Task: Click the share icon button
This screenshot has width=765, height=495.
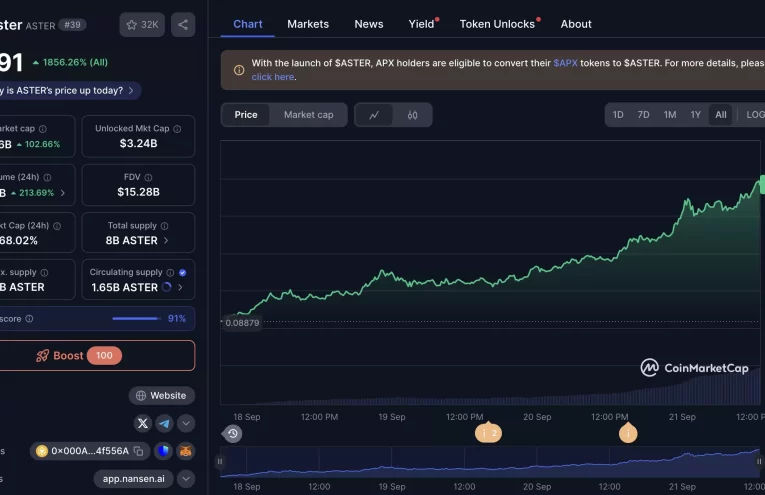Action: point(183,25)
